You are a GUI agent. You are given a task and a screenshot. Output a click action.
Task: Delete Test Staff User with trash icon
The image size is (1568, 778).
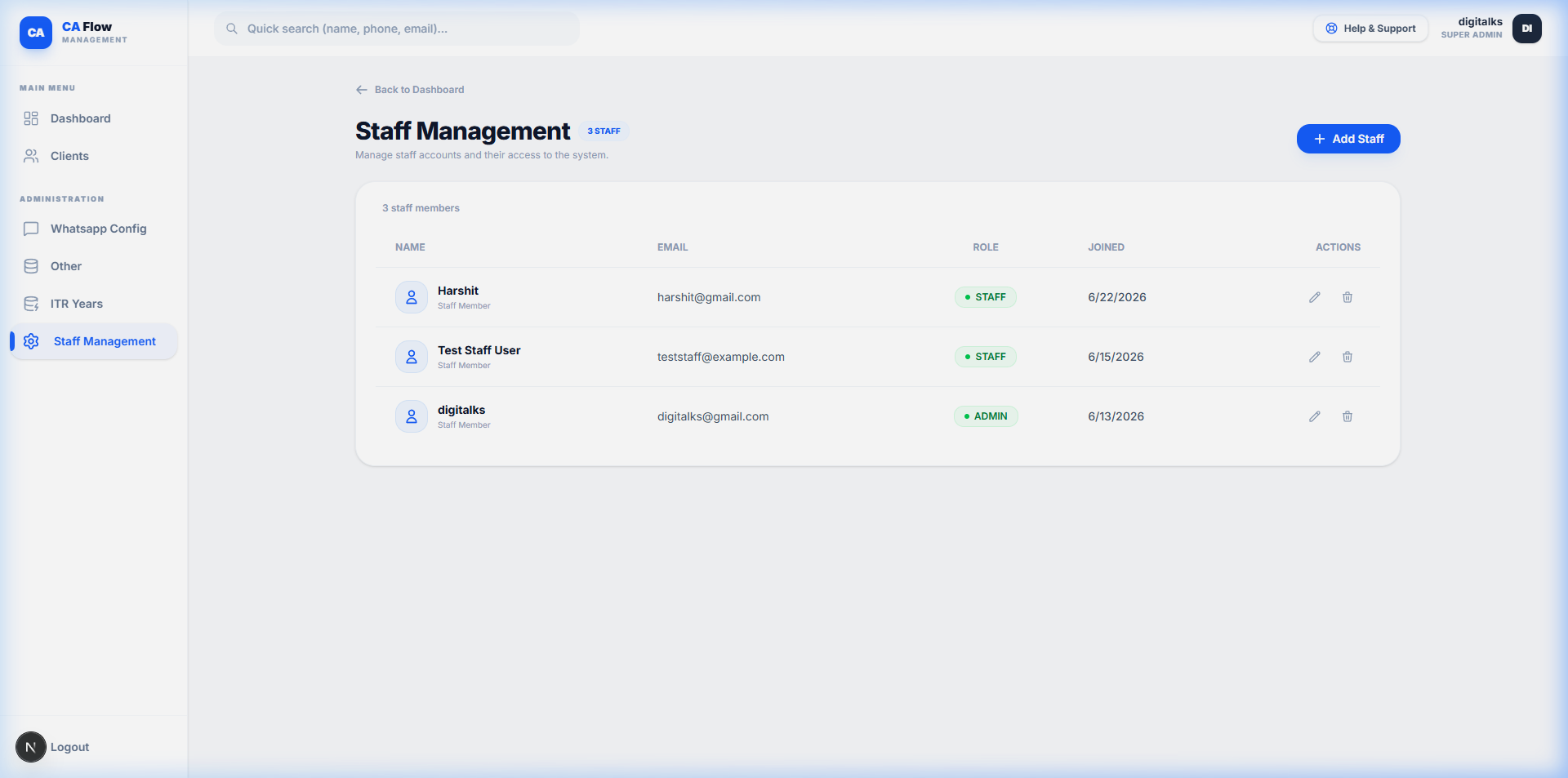[x=1347, y=357]
